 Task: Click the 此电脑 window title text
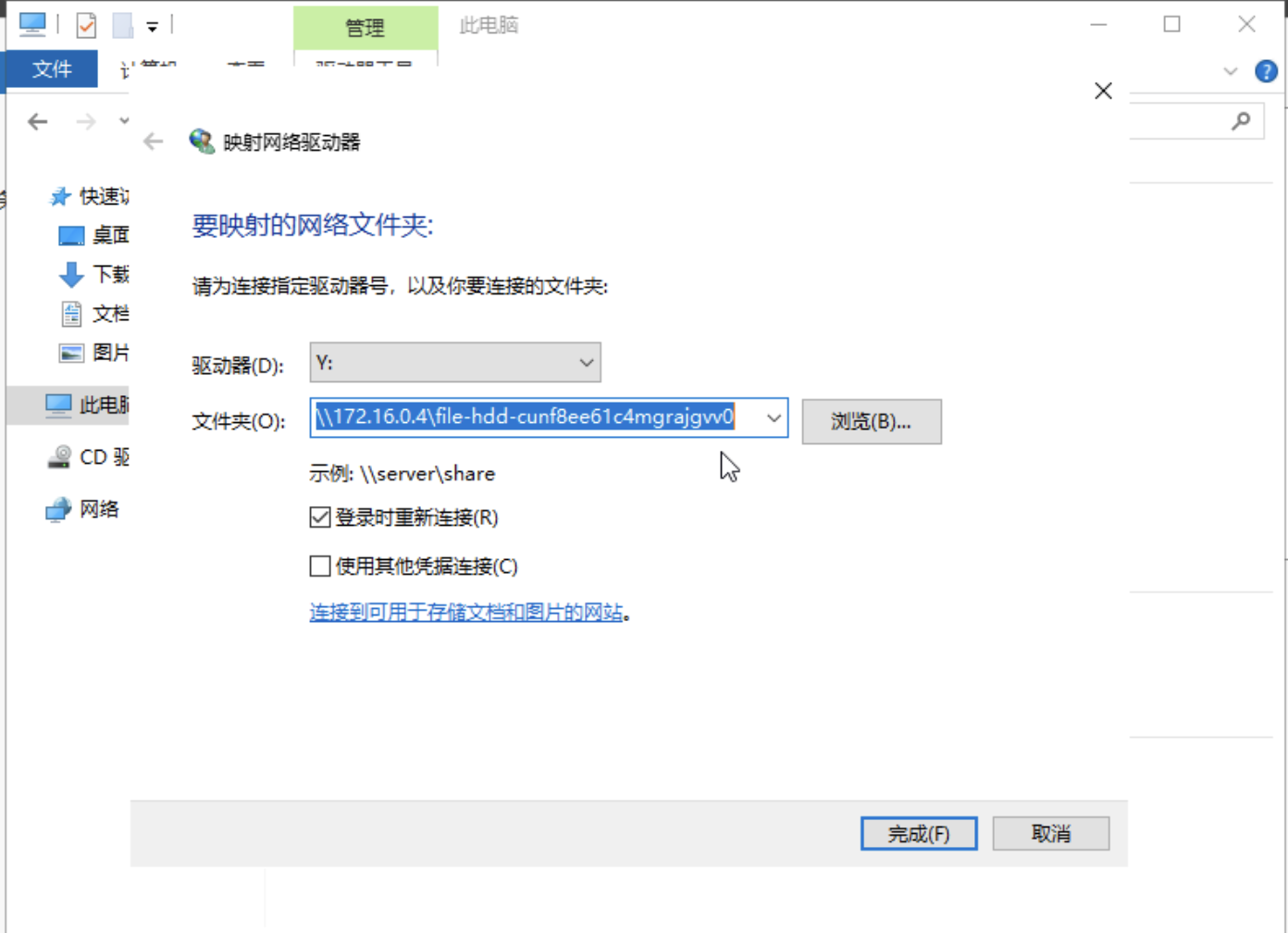[x=489, y=25]
